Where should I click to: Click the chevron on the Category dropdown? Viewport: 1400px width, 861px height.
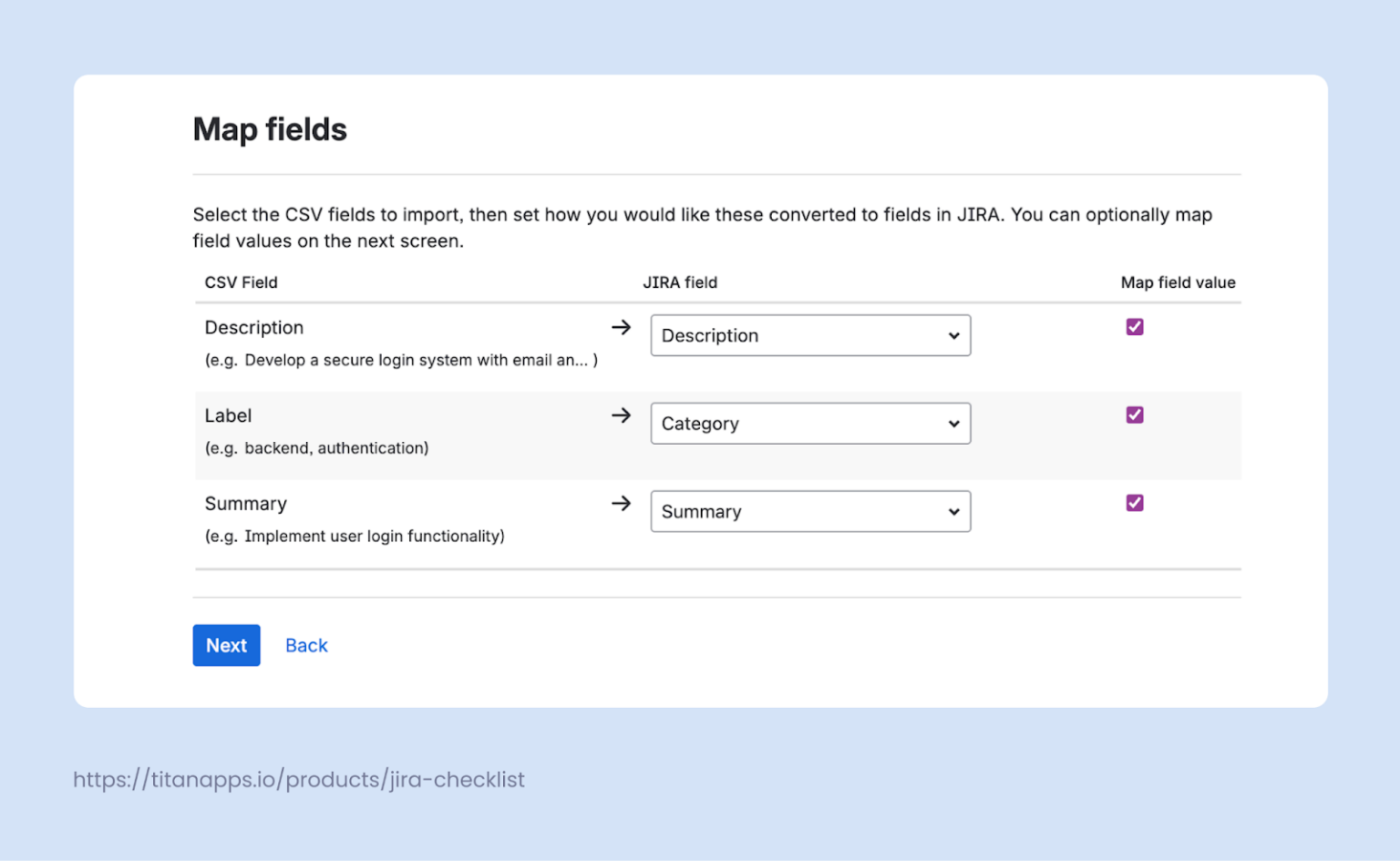point(953,424)
